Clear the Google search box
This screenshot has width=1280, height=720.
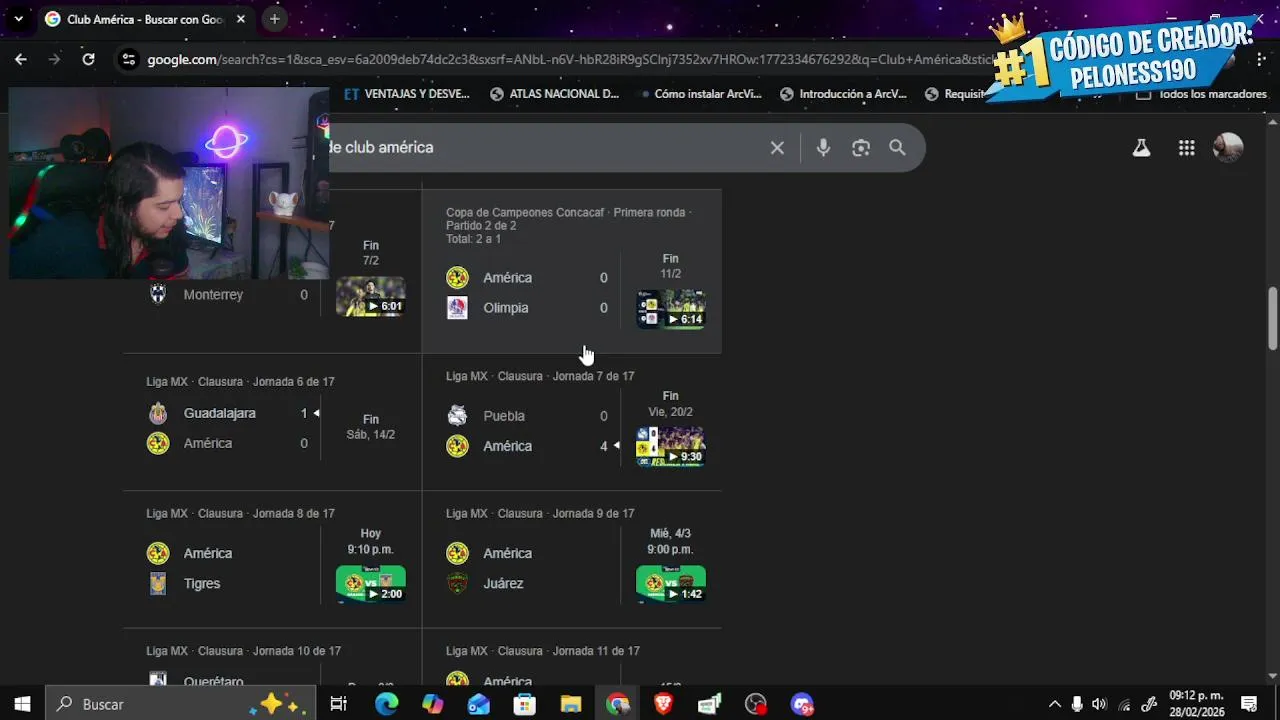coord(777,148)
